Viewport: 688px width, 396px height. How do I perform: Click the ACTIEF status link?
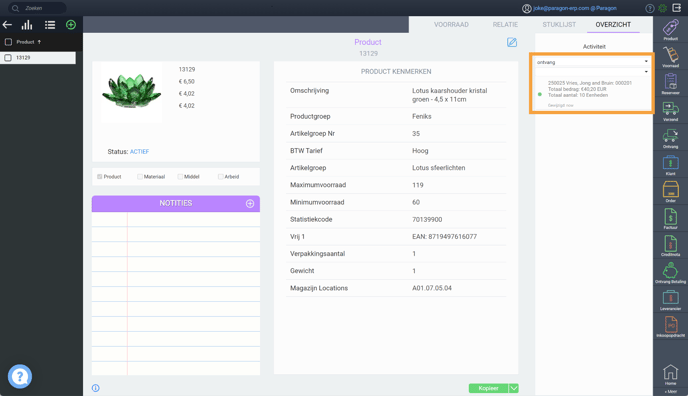point(140,152)
